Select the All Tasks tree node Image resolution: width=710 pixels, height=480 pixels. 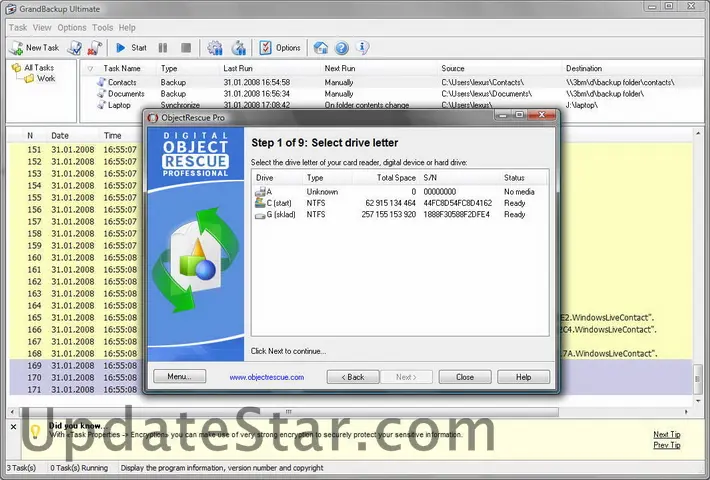click(x=39, y=67)
